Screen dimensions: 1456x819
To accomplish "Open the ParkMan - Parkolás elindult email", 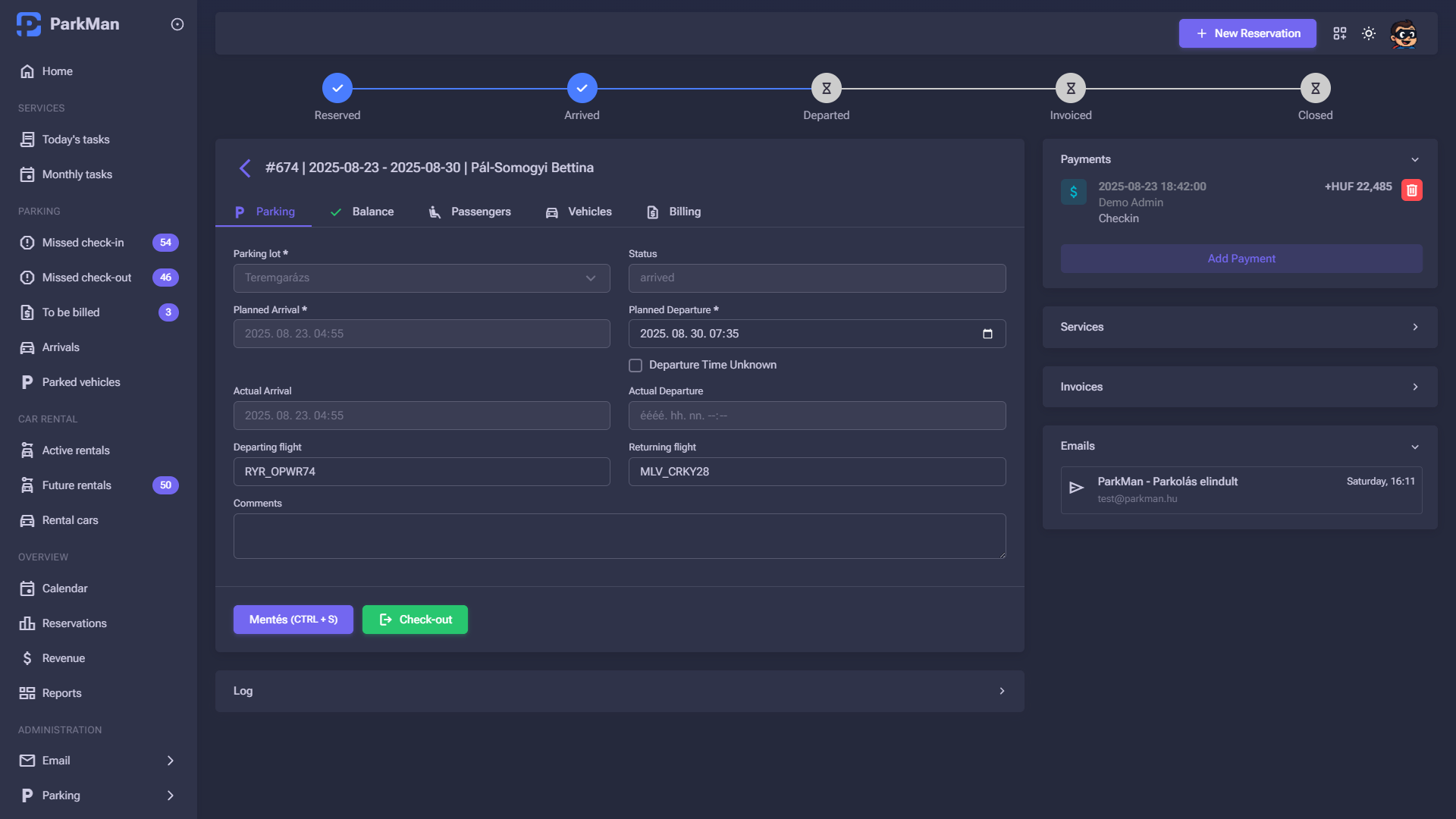I will tap(1241, 490).
